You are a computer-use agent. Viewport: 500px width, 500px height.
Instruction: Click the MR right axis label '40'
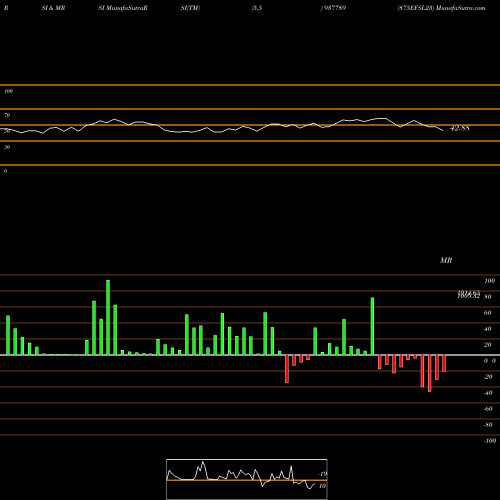[488, 329]
